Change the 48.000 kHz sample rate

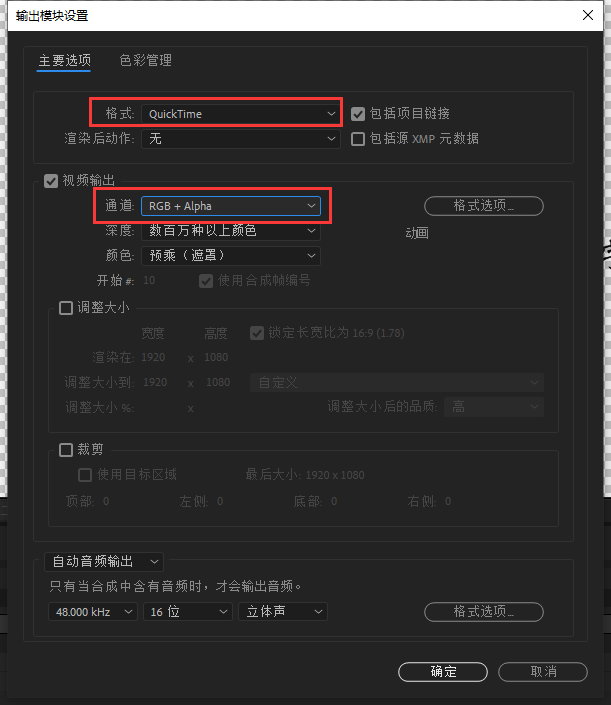tap(93, 611)
